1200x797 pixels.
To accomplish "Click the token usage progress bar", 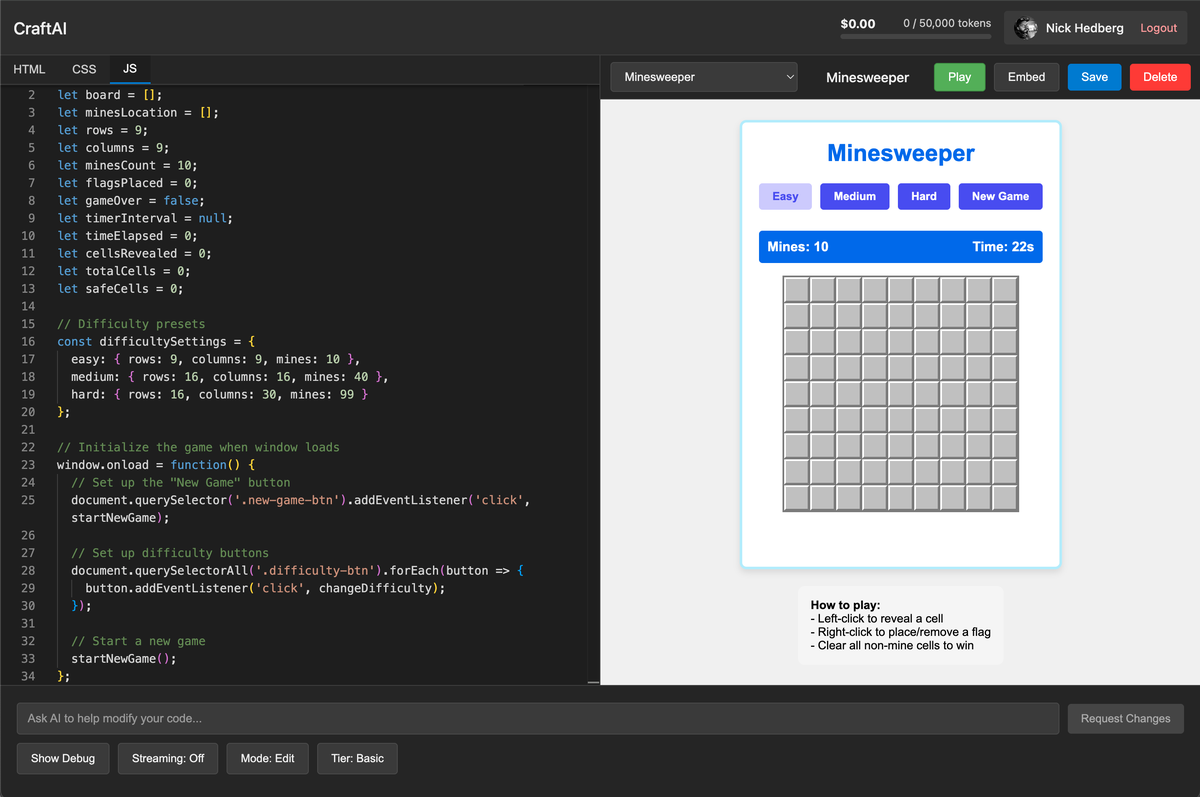I will coord(916,36).
